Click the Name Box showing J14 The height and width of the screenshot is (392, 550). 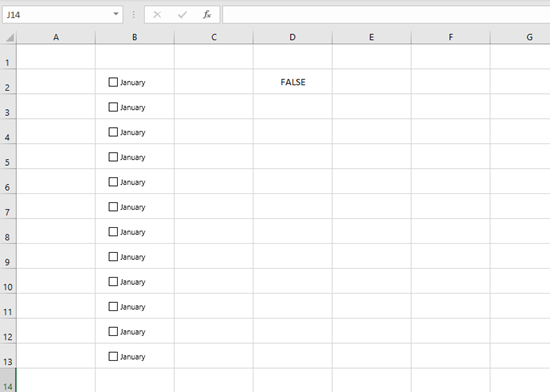62,15
